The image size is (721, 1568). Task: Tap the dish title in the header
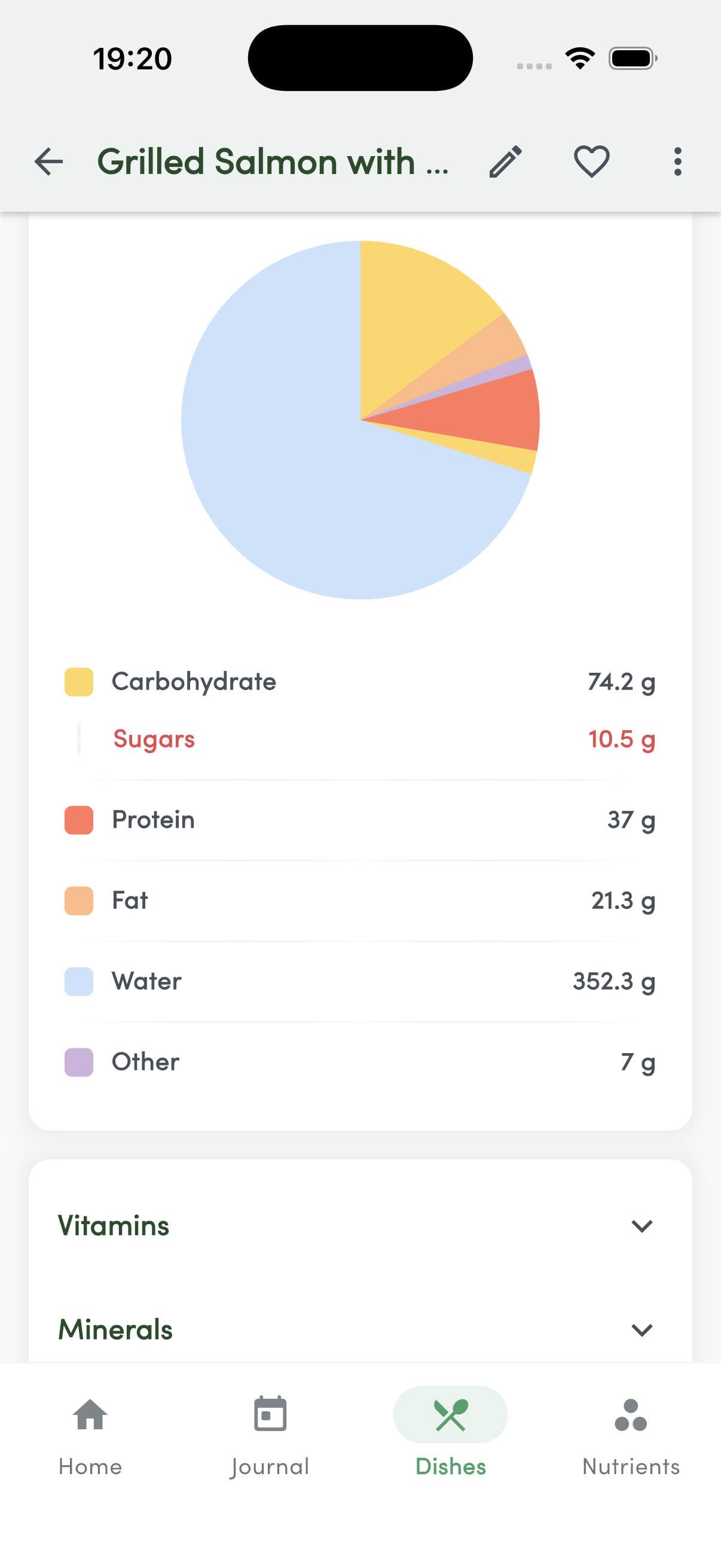[x=273, y=162]
